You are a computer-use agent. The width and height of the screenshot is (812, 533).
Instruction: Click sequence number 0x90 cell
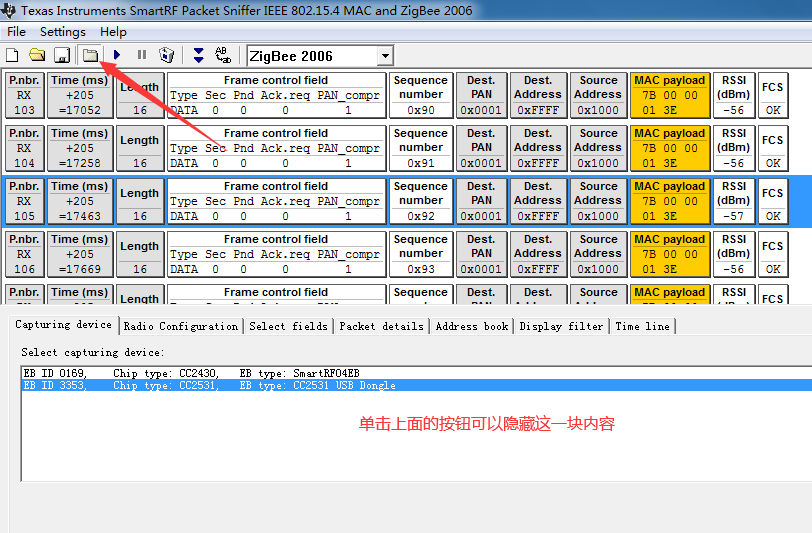coord(420,95)
